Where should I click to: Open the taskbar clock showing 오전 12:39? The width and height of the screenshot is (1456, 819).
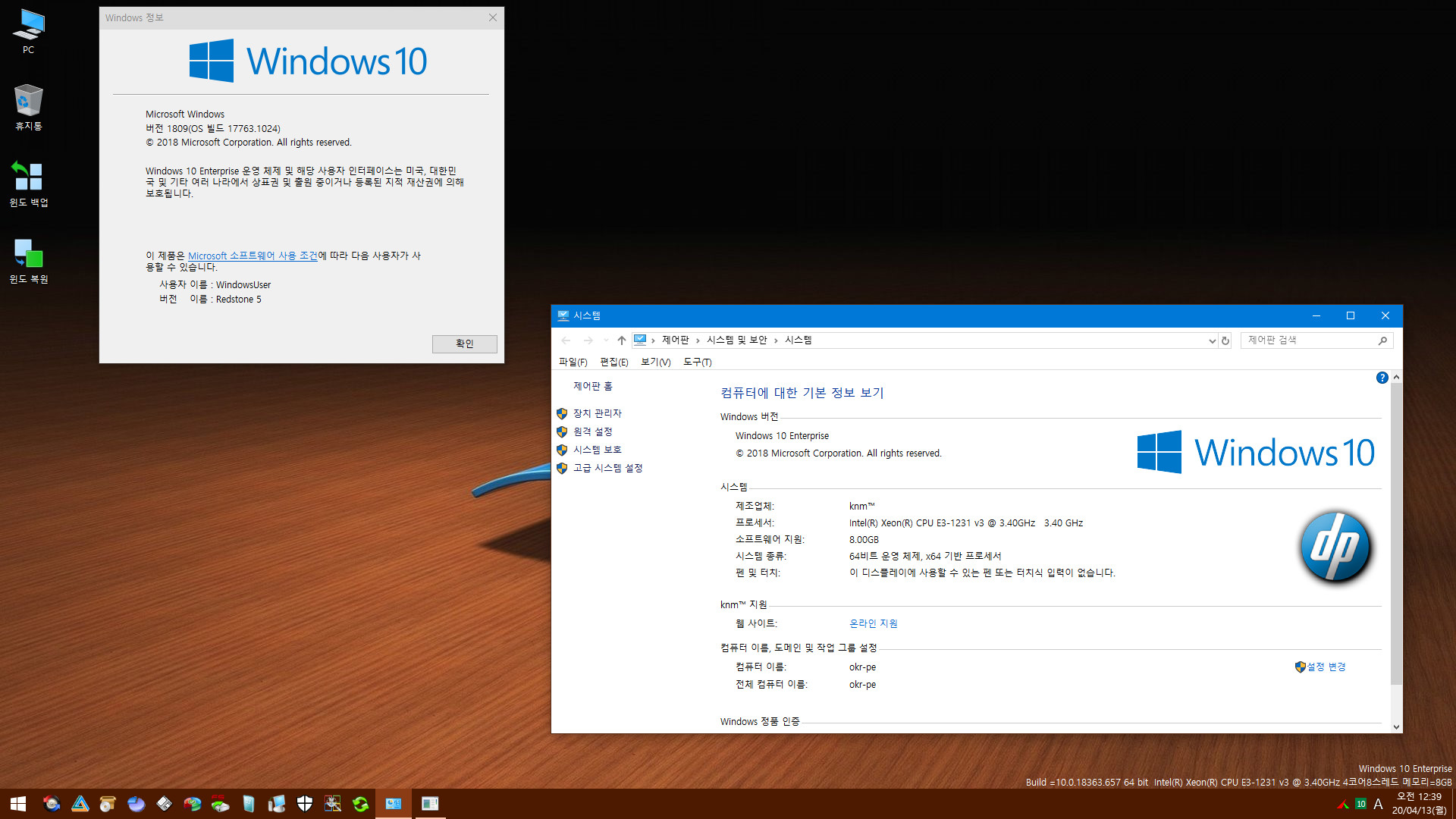pos(1419,804)
